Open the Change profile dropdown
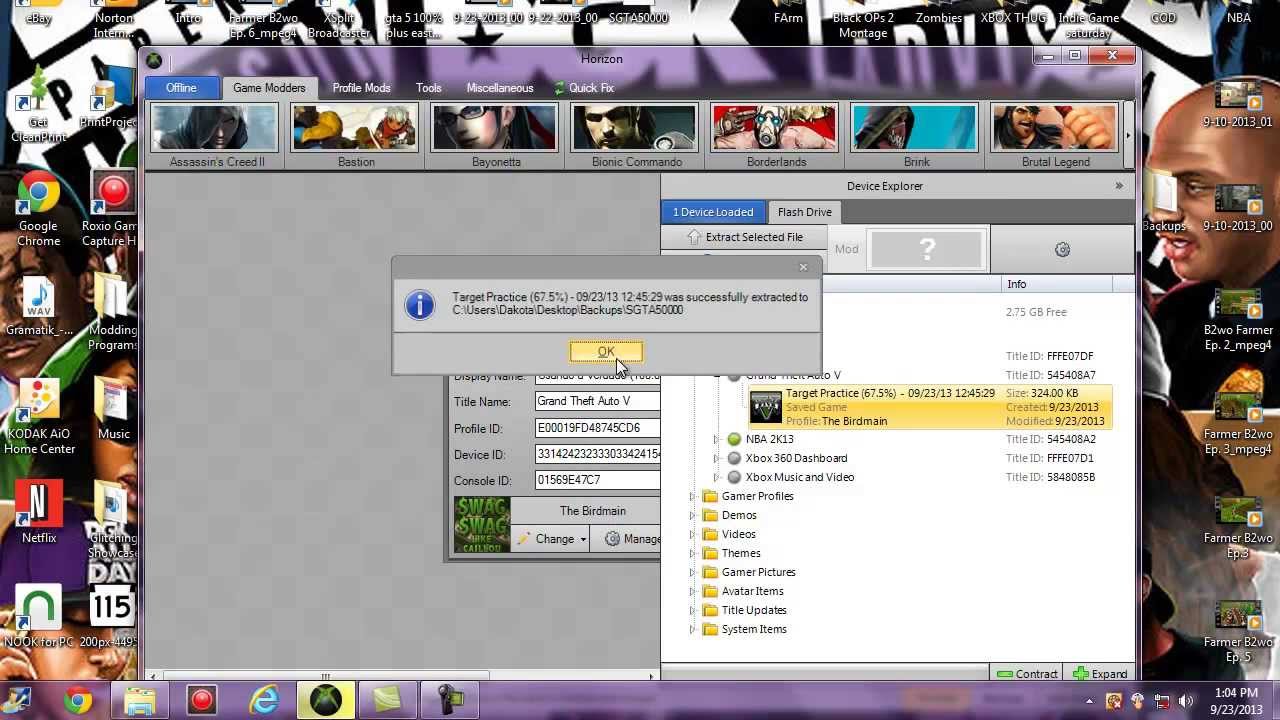Viewport: 1280px width, 720px height. (552, 539)
